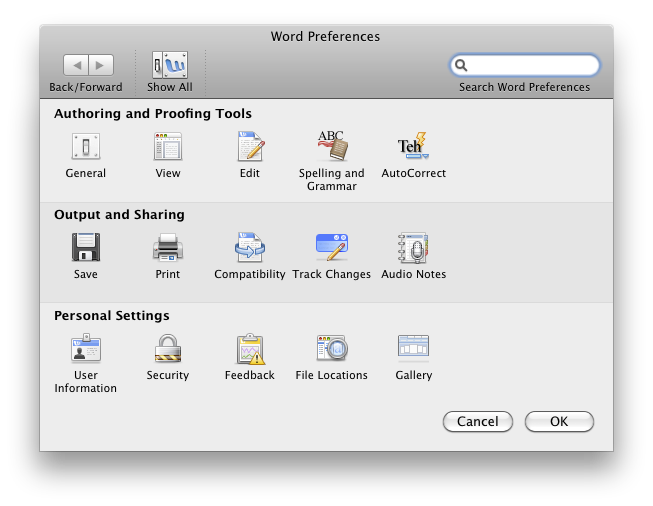Open the General preferences icon
The height and width of the screenshot is (506, 653).
pyautogui.click(x=86, y=148)
